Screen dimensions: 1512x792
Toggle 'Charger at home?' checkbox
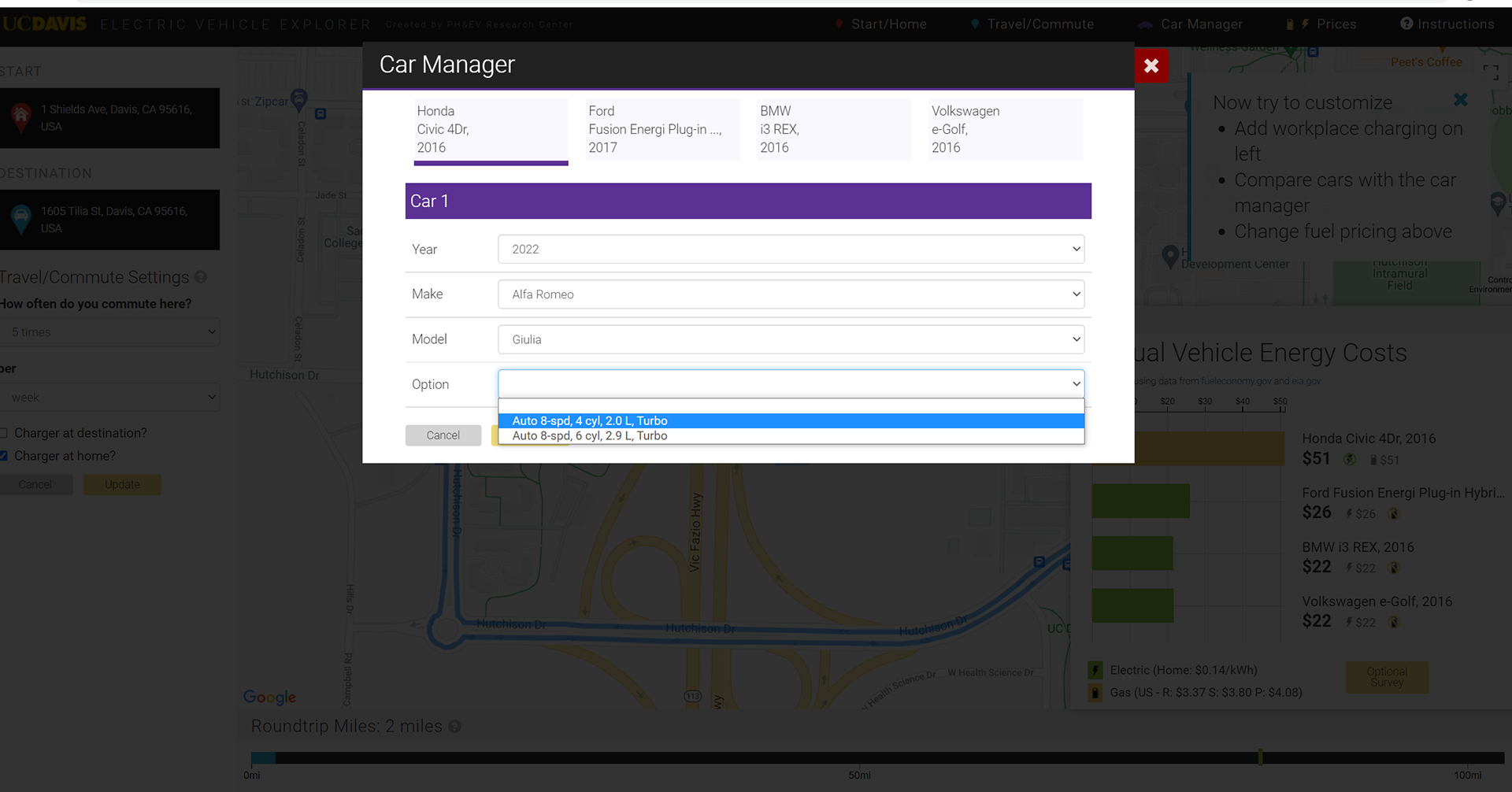4,456
